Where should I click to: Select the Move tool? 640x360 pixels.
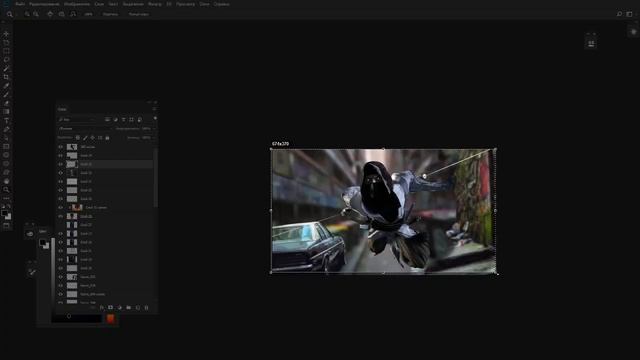[6, 34]
